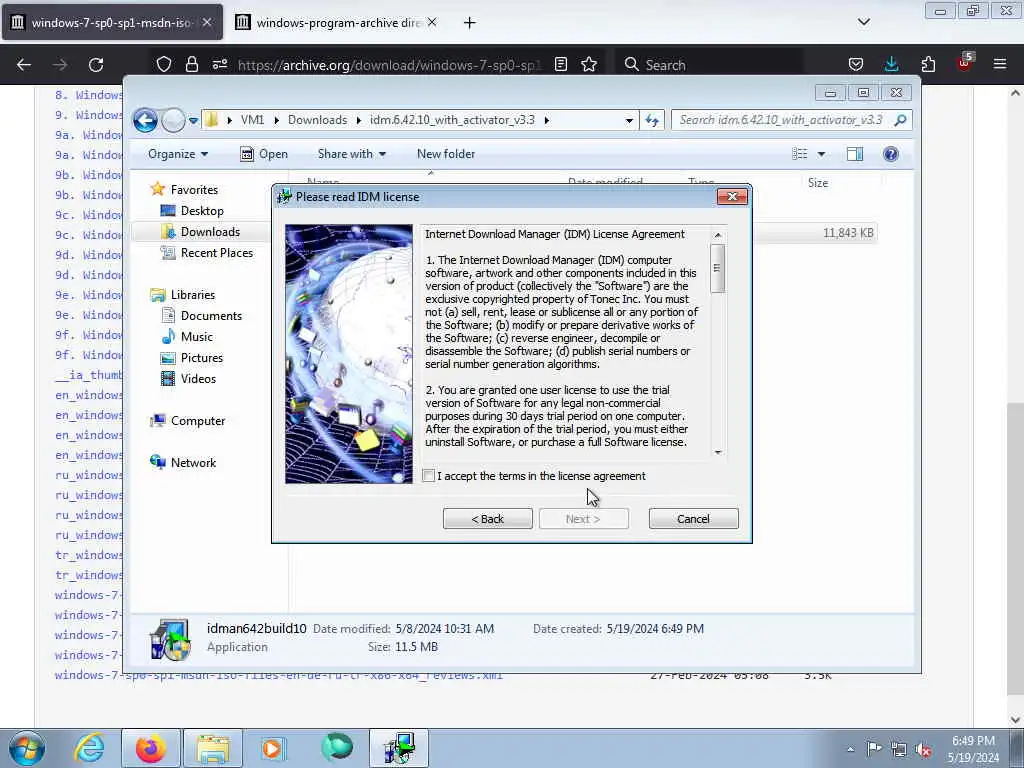The image size is (1024, 768).
Task: Open Windows Media Player from taskbar
Action: click(272, 748)
